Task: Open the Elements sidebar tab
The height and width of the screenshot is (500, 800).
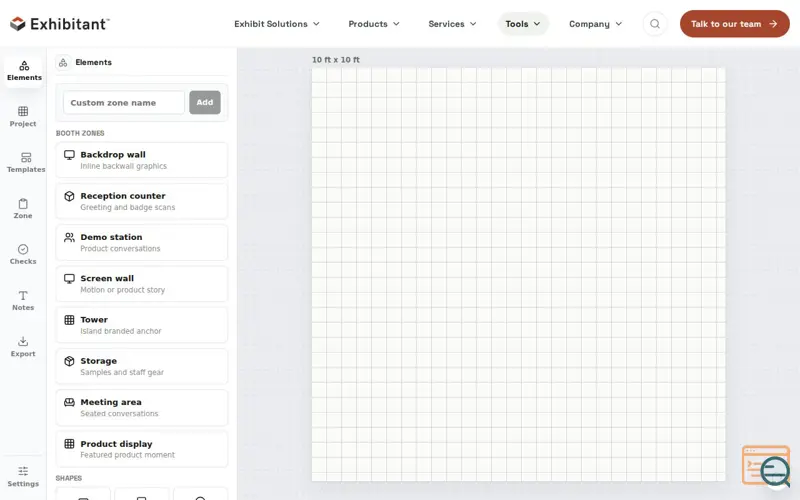Action: point(23,71)
